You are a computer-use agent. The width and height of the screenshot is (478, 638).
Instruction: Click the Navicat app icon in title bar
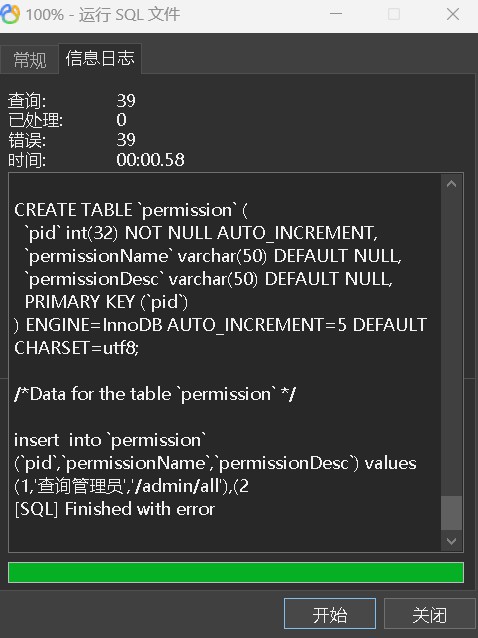point(10,15)
